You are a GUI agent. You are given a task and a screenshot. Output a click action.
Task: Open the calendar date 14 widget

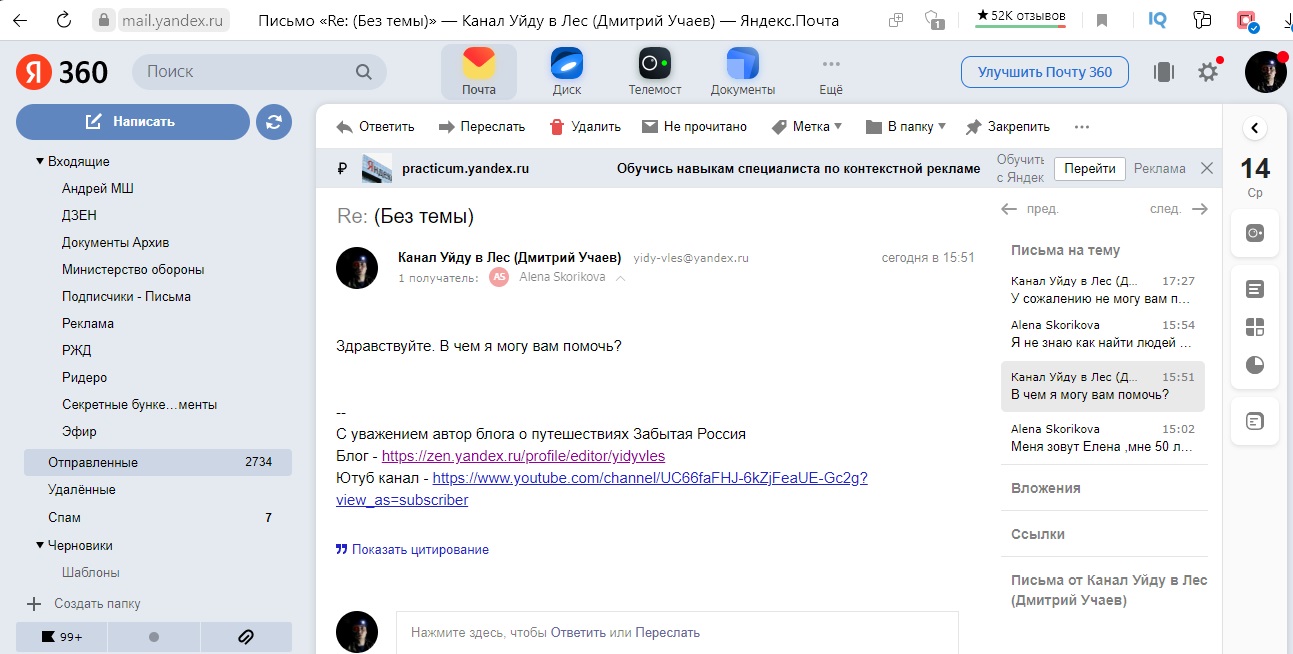(x=1255, y=176)
